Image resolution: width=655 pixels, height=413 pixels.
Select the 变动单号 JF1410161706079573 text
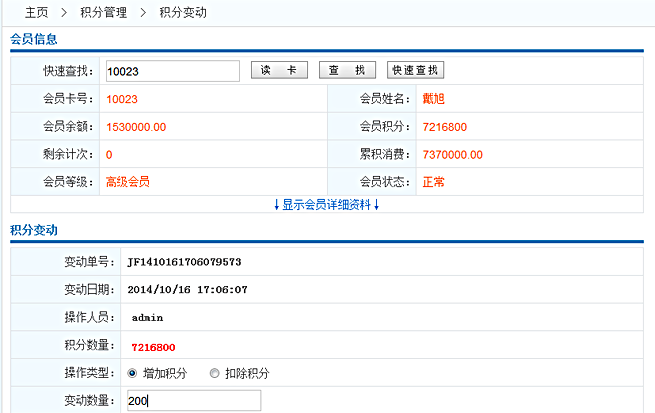pos(184,262)
